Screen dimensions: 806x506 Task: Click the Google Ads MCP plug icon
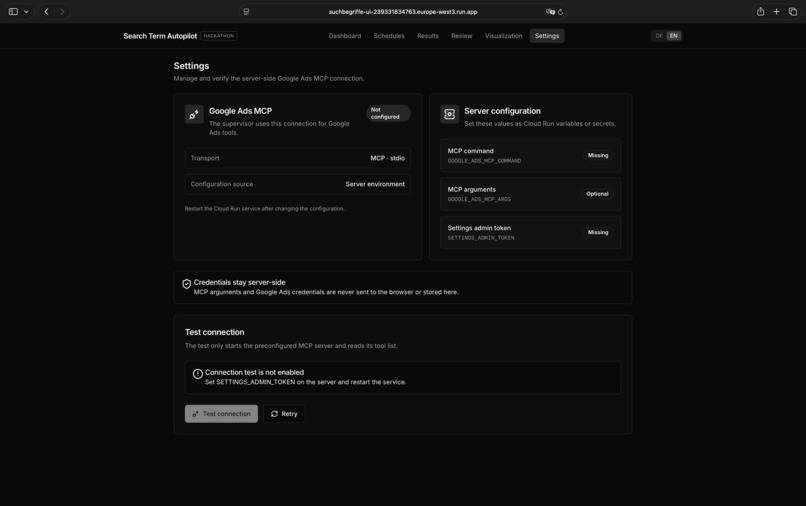[194, 114]
